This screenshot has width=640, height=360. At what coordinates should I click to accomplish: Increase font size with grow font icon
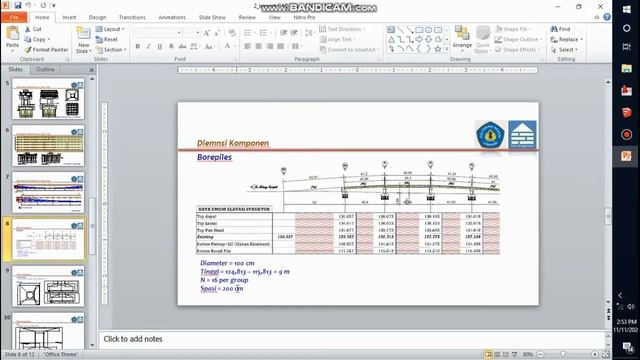pyautogui.click(x=207, y=33)
